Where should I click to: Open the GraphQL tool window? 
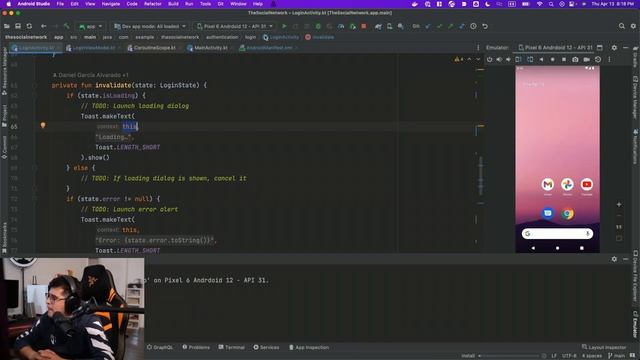(x=160, y=347)
